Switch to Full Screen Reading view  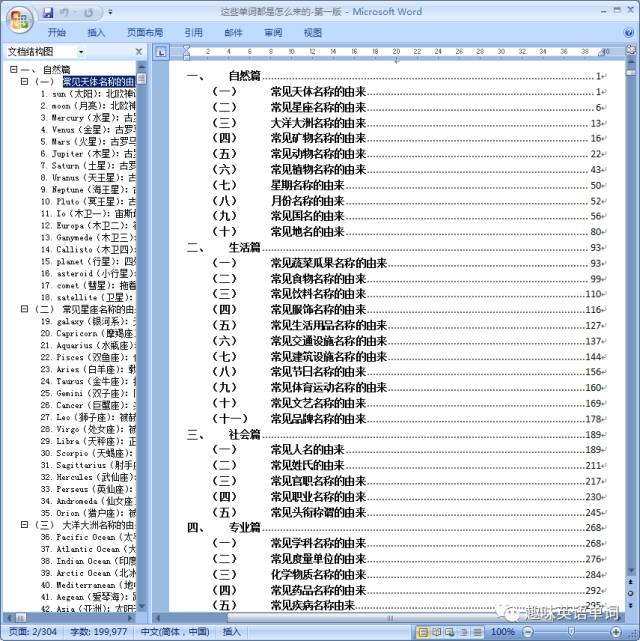(x=437, y=632)
